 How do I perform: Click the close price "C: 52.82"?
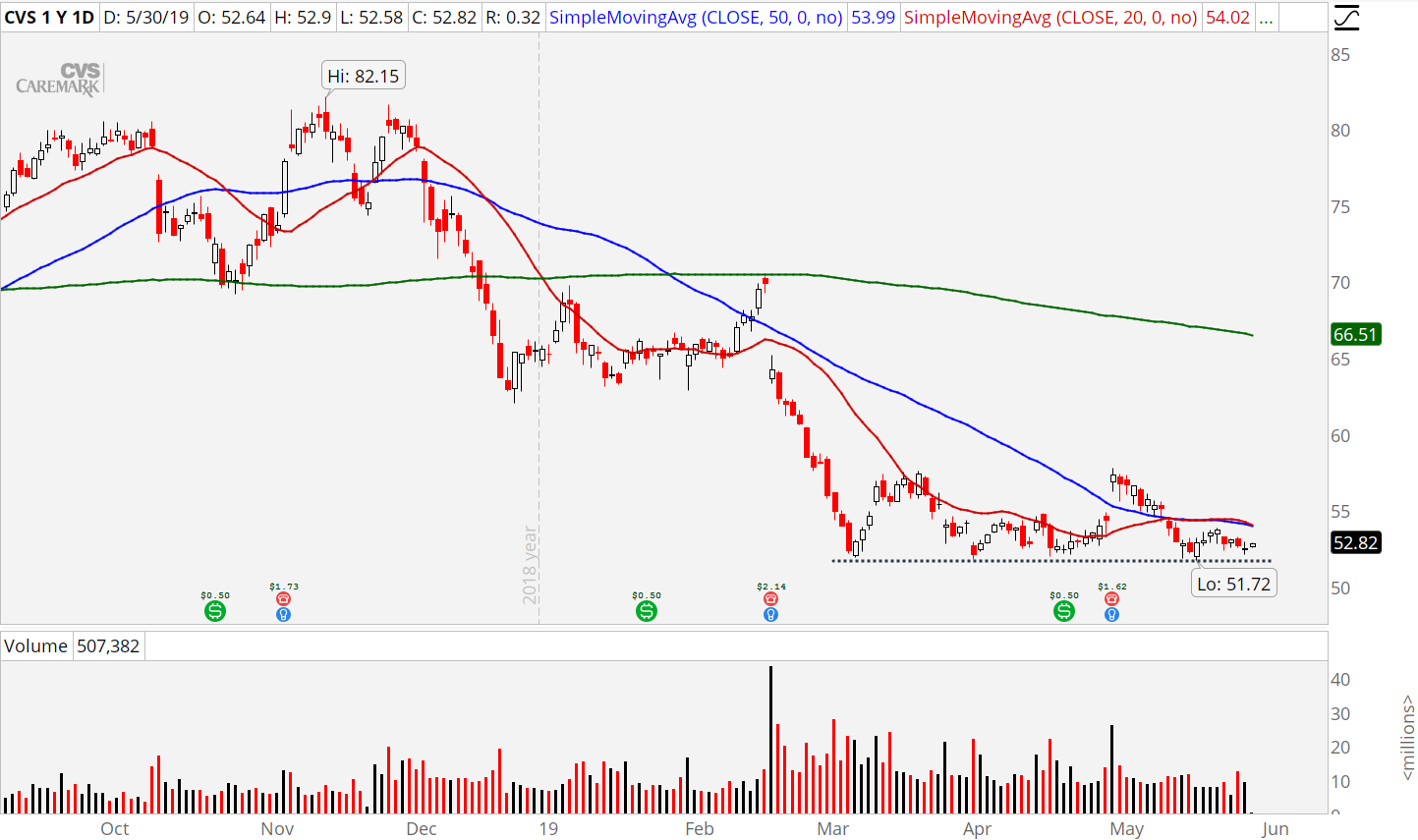(x=444, y=18)
